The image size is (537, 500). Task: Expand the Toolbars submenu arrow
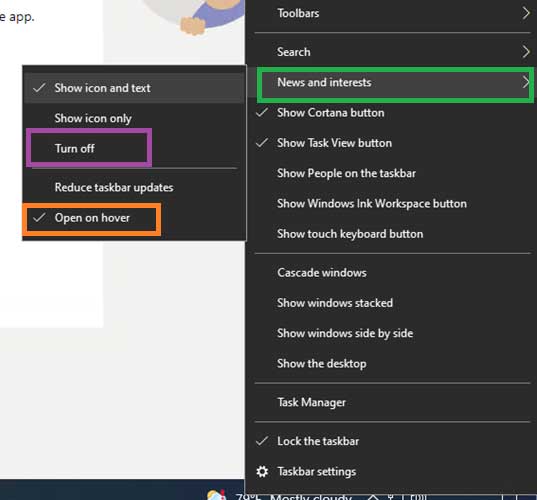click(526, 13)
